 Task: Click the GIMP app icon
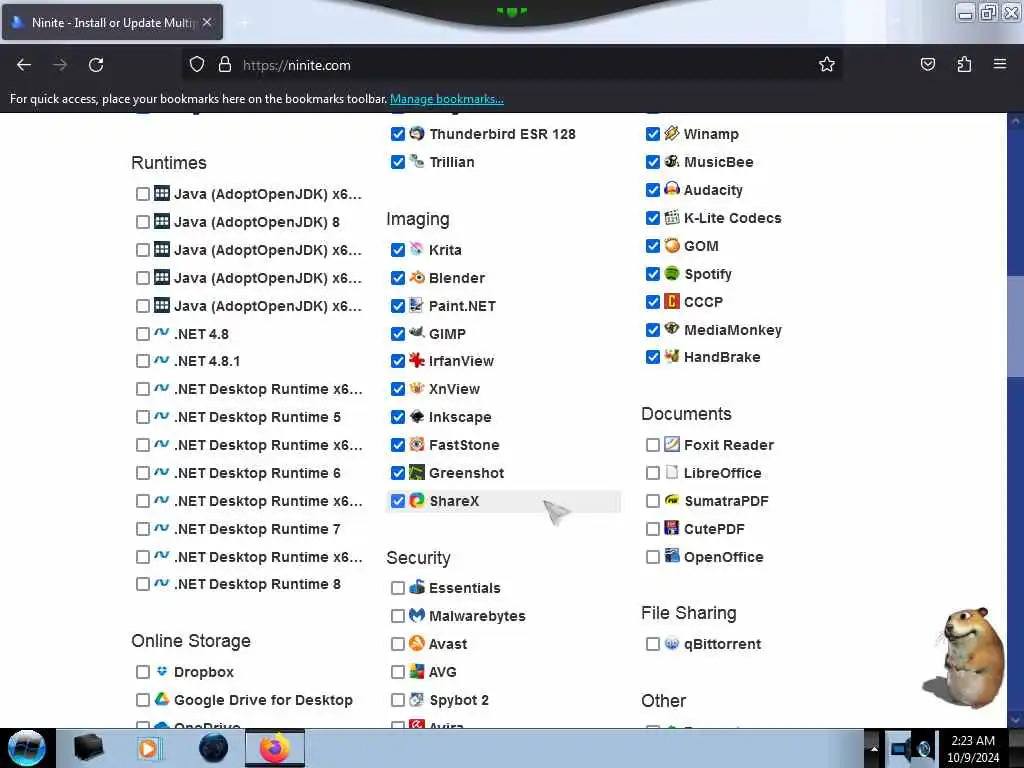[417, 333]
